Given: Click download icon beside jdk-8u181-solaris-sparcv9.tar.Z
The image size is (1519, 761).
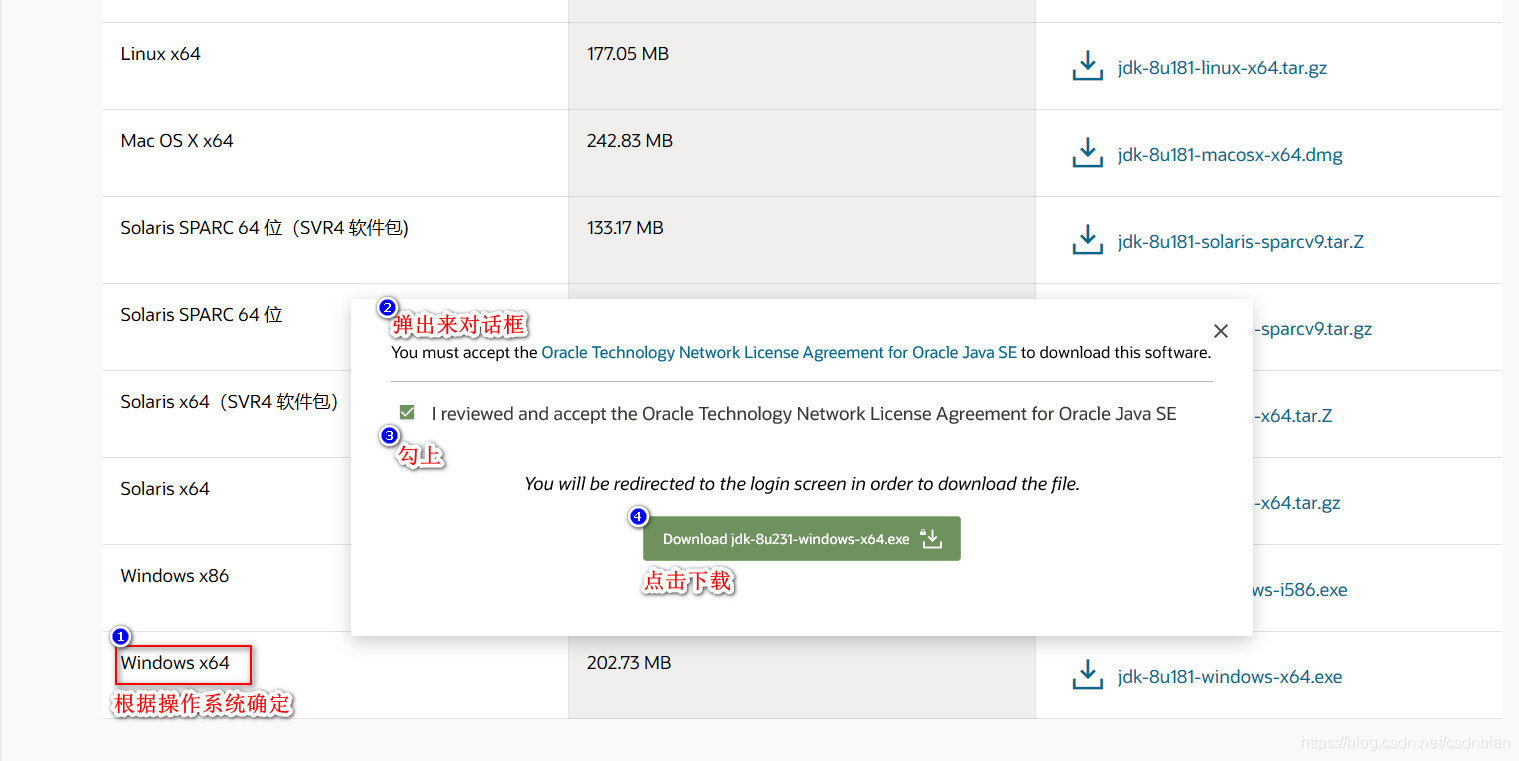Looking at the screenshot, I should pyautogui.click(x=1087, y=241).
